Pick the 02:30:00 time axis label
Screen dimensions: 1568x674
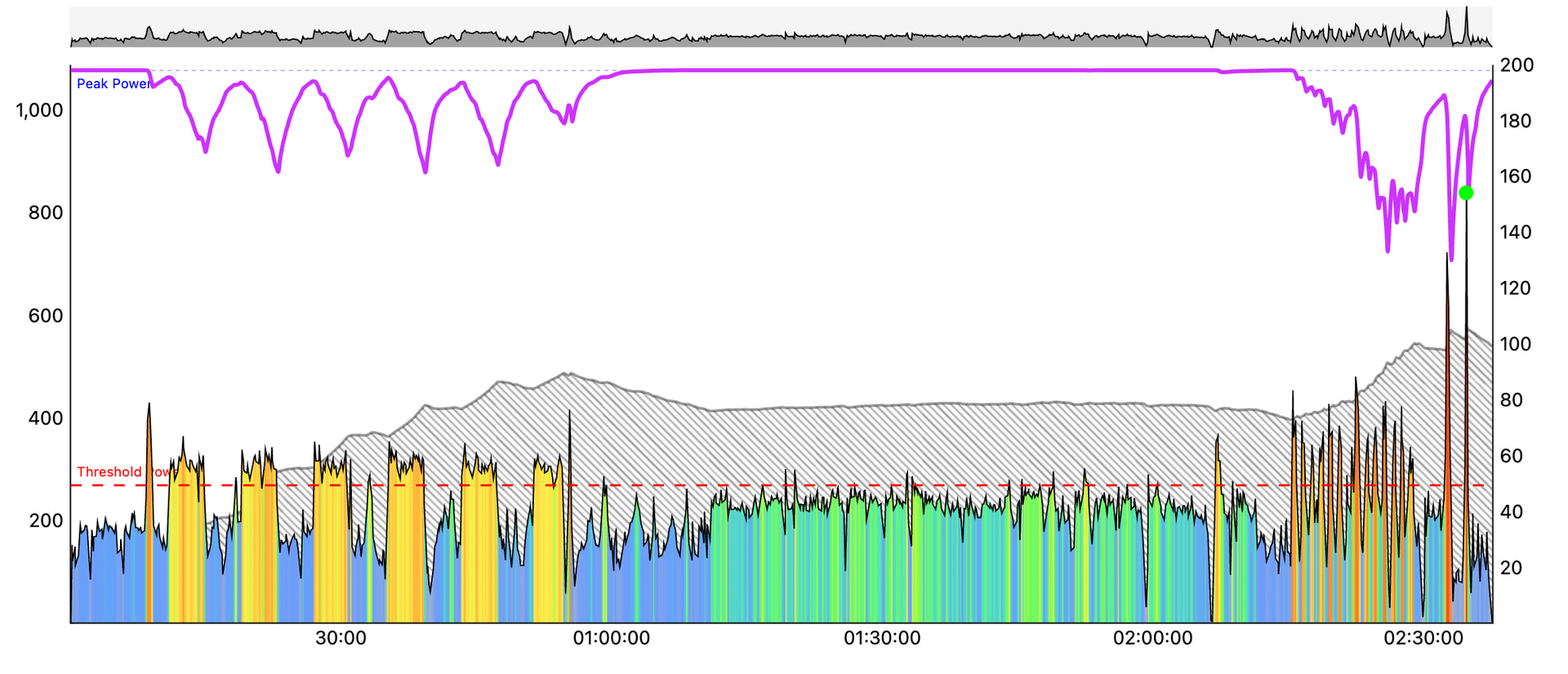tap(1423, 638)
